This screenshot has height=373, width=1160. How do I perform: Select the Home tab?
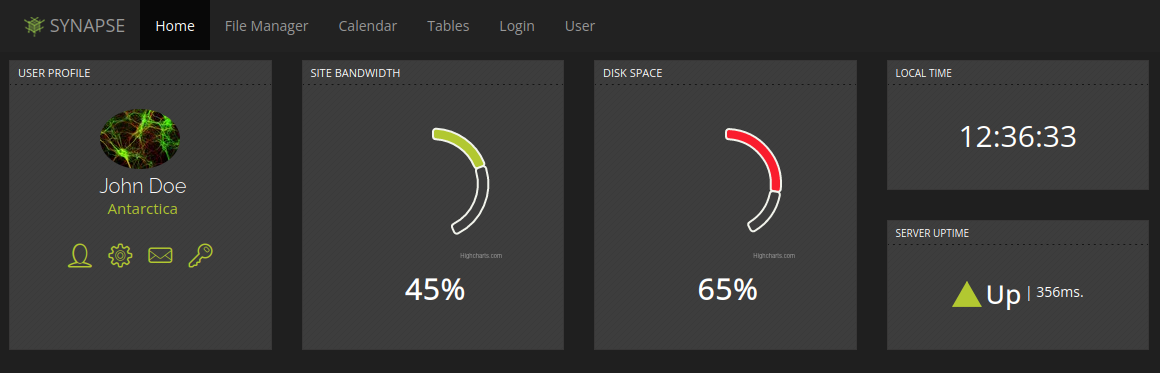(175, 25)
